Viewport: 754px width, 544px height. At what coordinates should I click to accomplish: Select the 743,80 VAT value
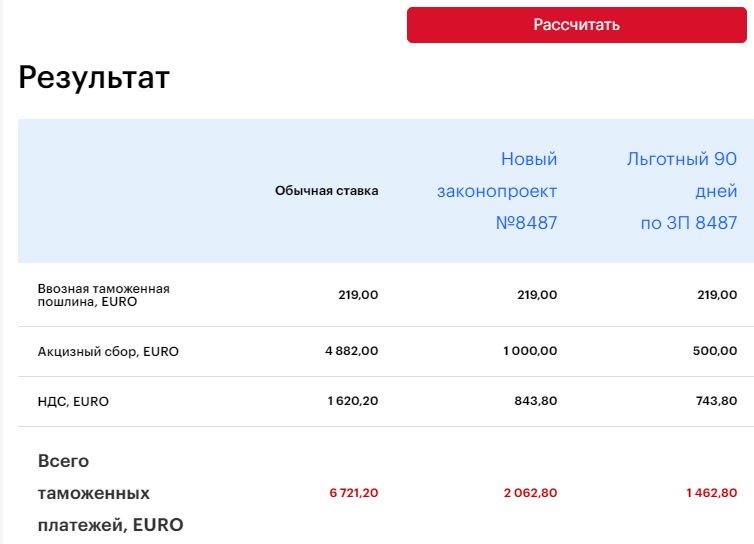point(714,401)
